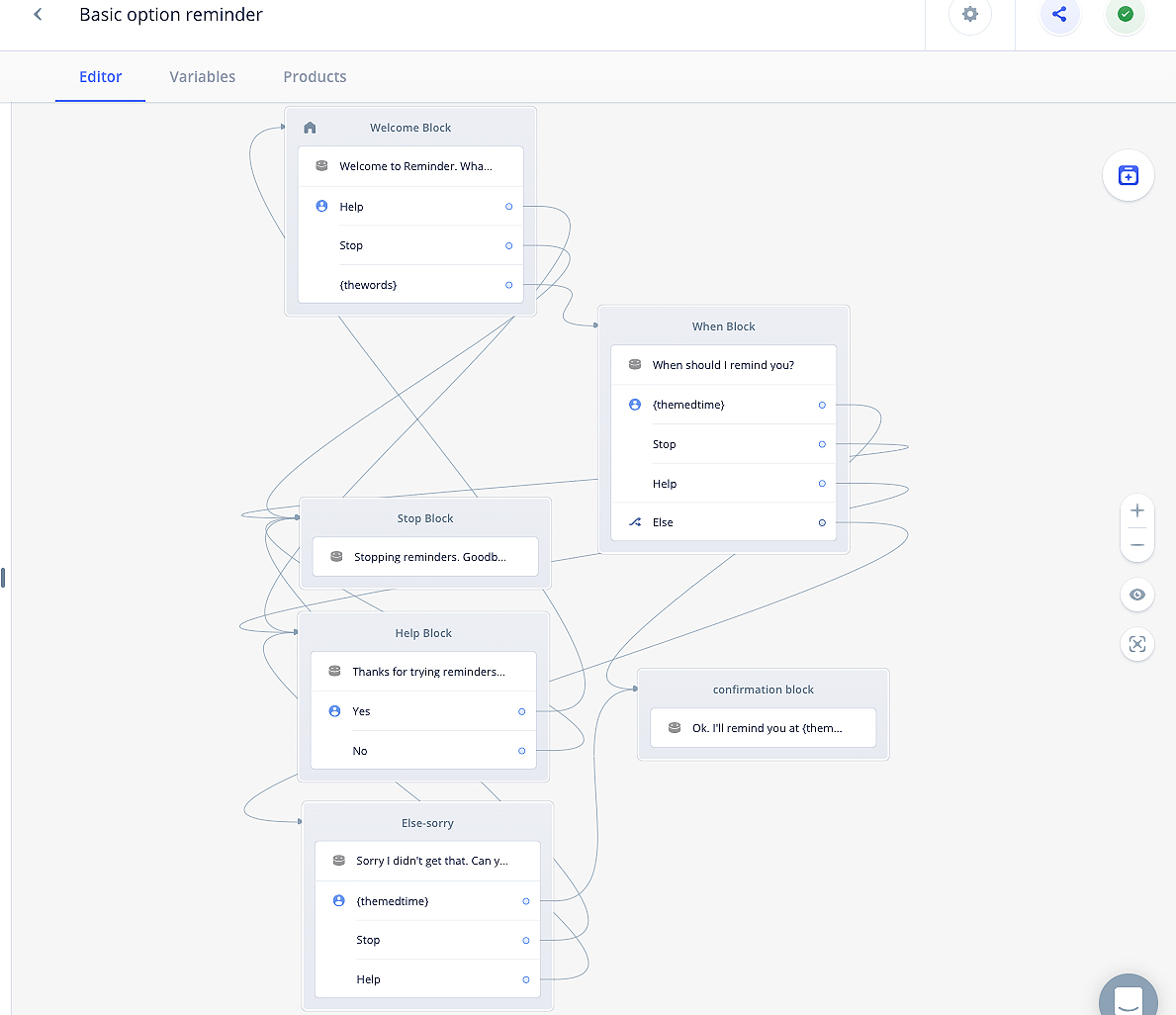Open the settings gear icon
Image resolution: width=1176 pixels, height=1015 pixels.
[x=969, y=15]
